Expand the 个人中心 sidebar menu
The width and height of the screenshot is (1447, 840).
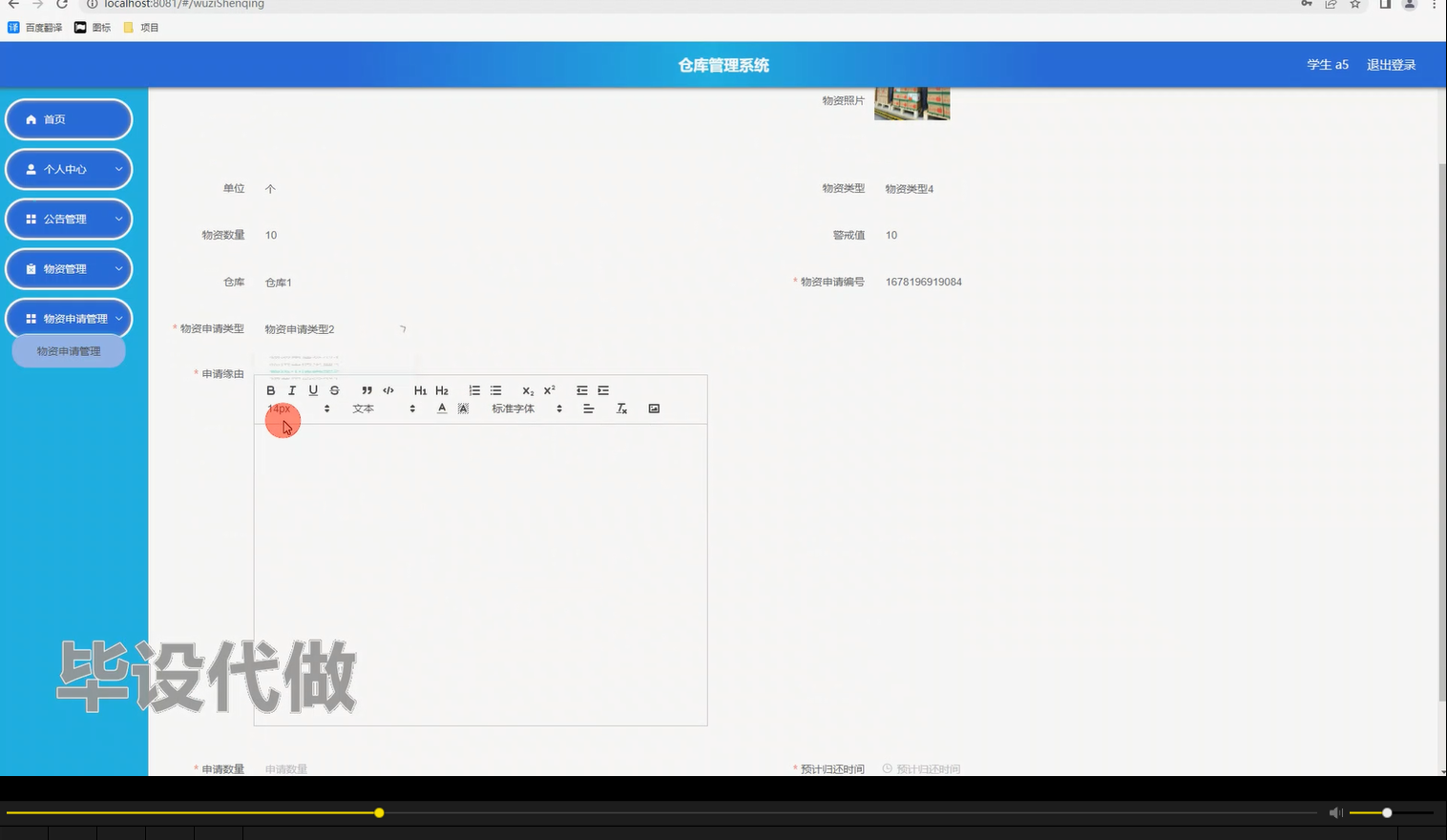(x=68, y=169)
